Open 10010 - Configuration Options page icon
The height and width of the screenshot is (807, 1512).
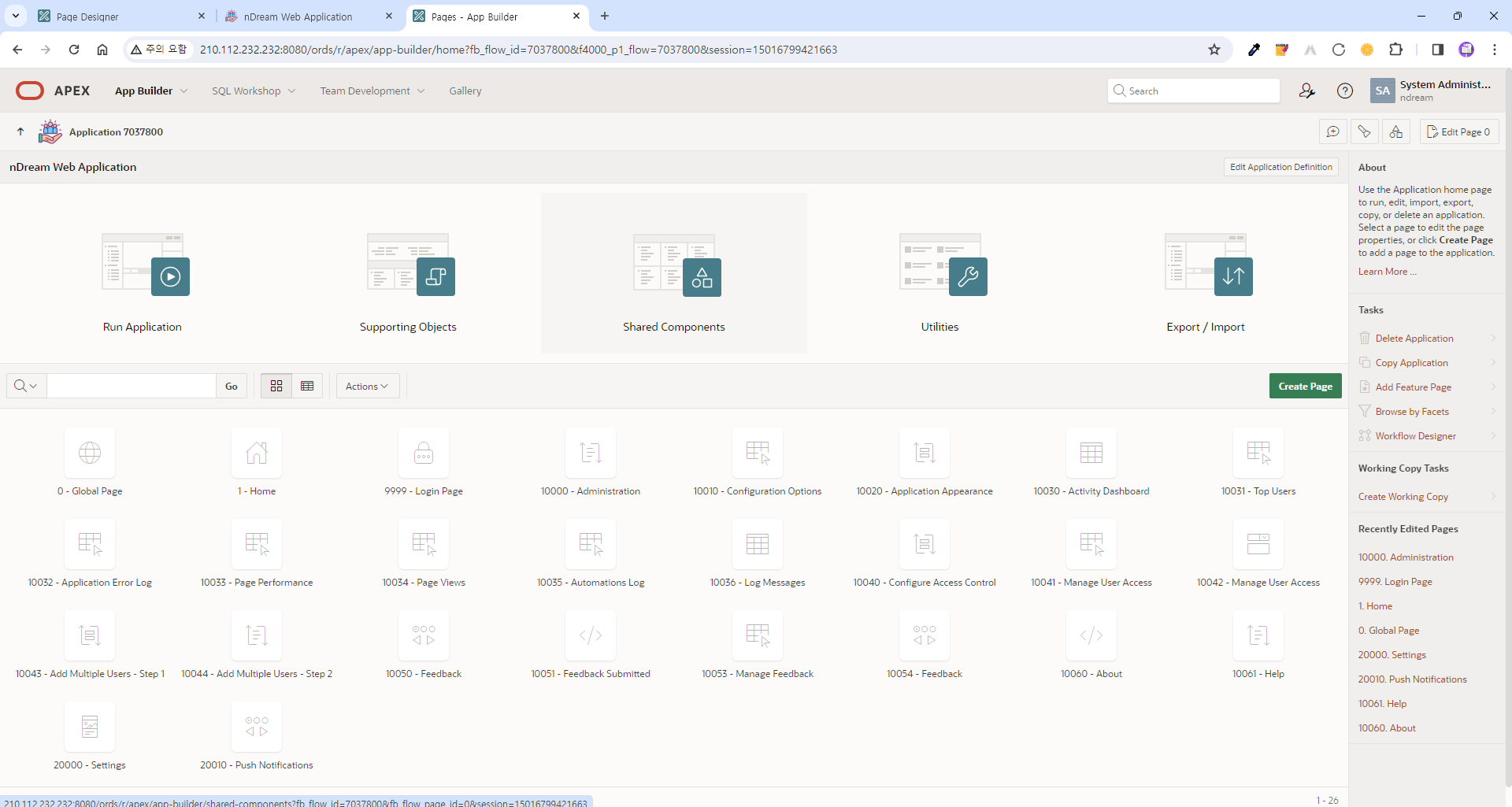coord(758,453)
